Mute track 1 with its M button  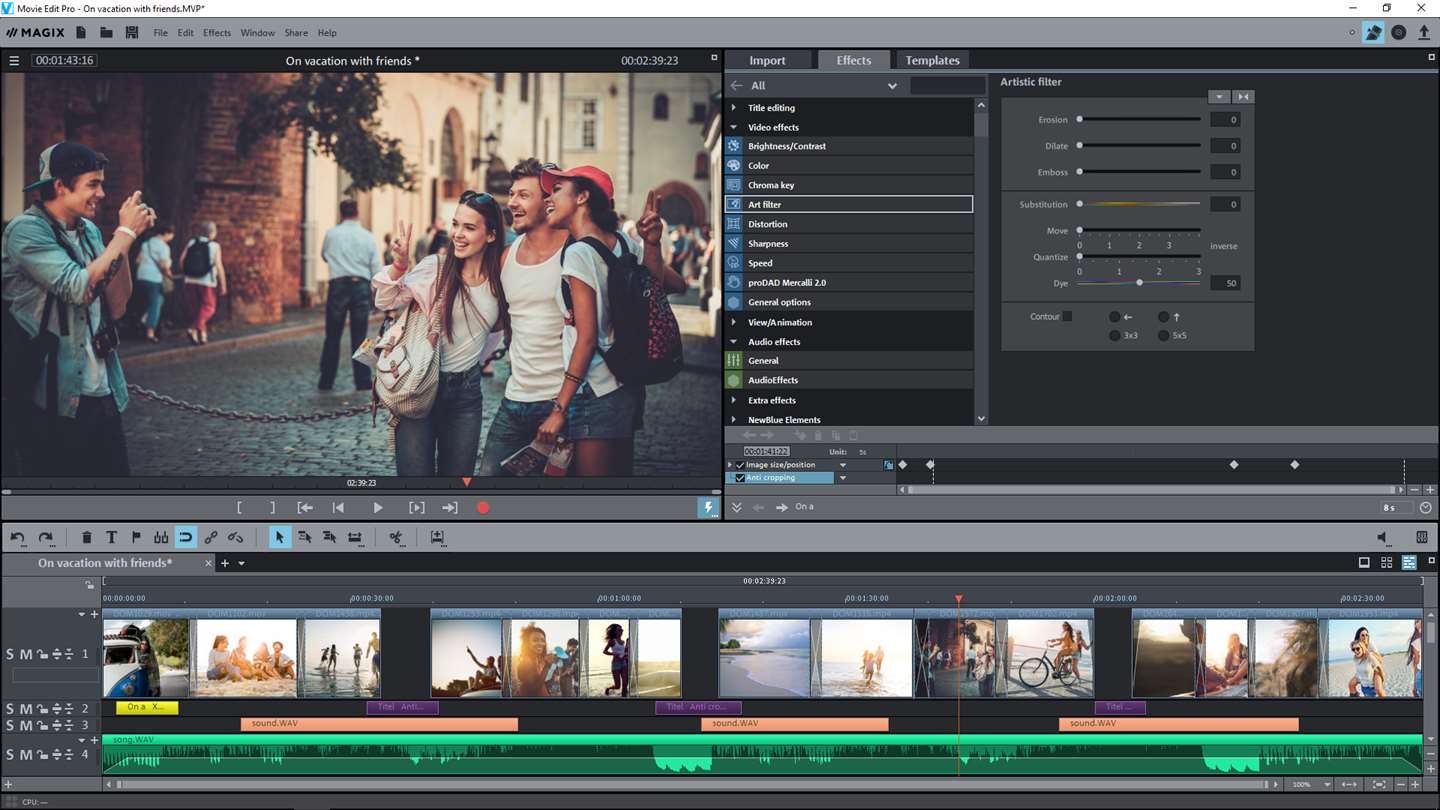(x=26, y=654)
